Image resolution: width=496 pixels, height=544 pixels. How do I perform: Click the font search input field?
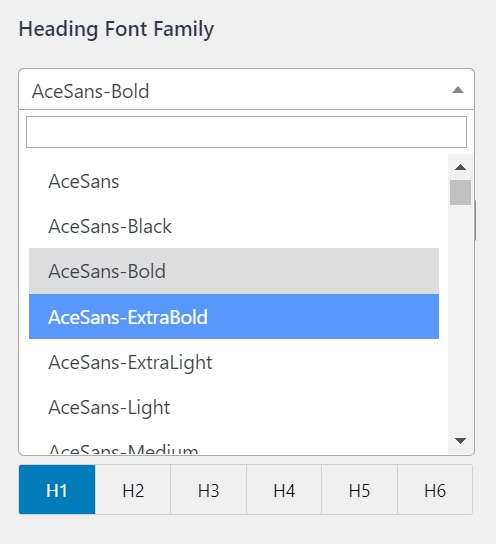click(246, 132)
